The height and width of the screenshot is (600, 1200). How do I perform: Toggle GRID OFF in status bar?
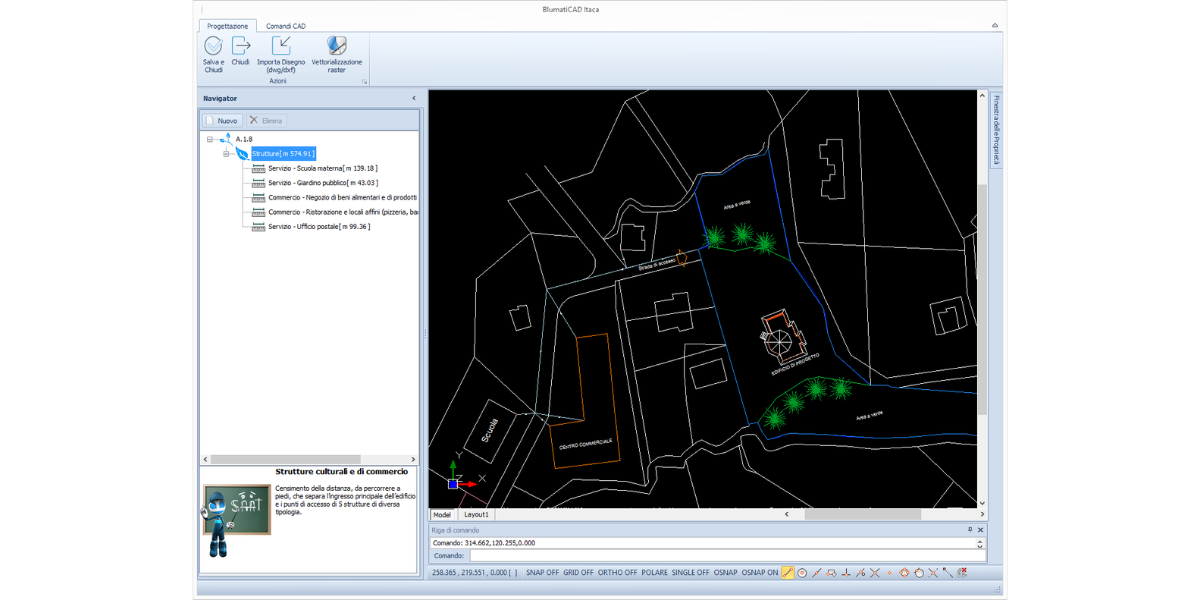(x=578, y=573)
